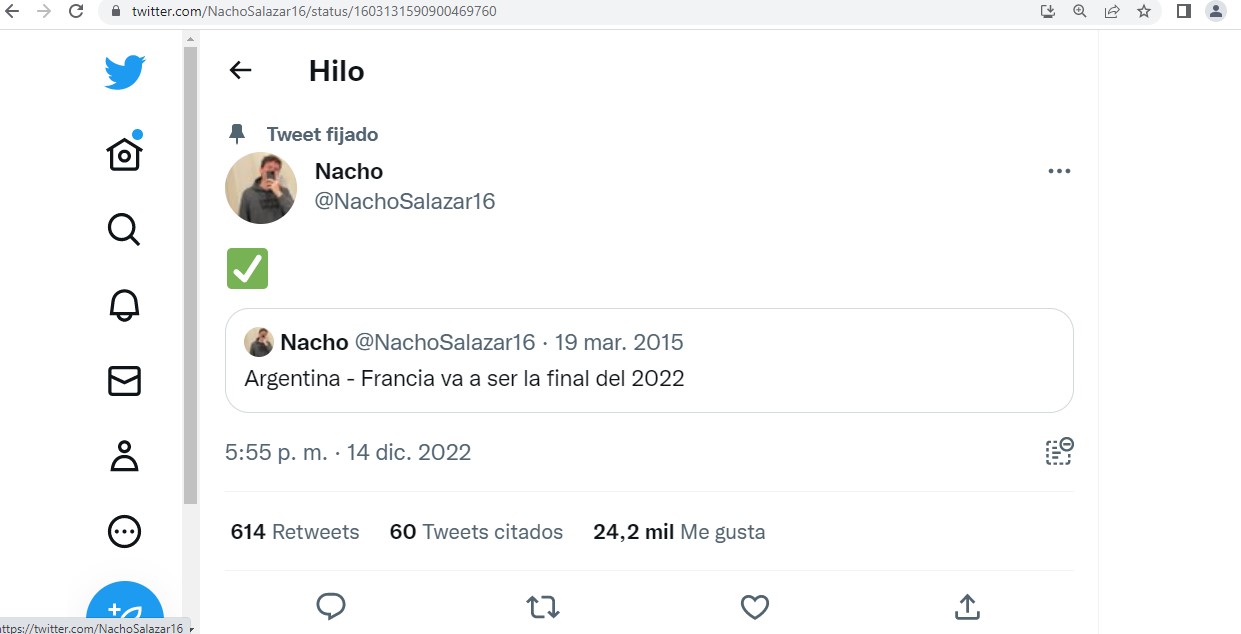Like the tweet with the heart
1241x634 pixels.
[754, 606]
